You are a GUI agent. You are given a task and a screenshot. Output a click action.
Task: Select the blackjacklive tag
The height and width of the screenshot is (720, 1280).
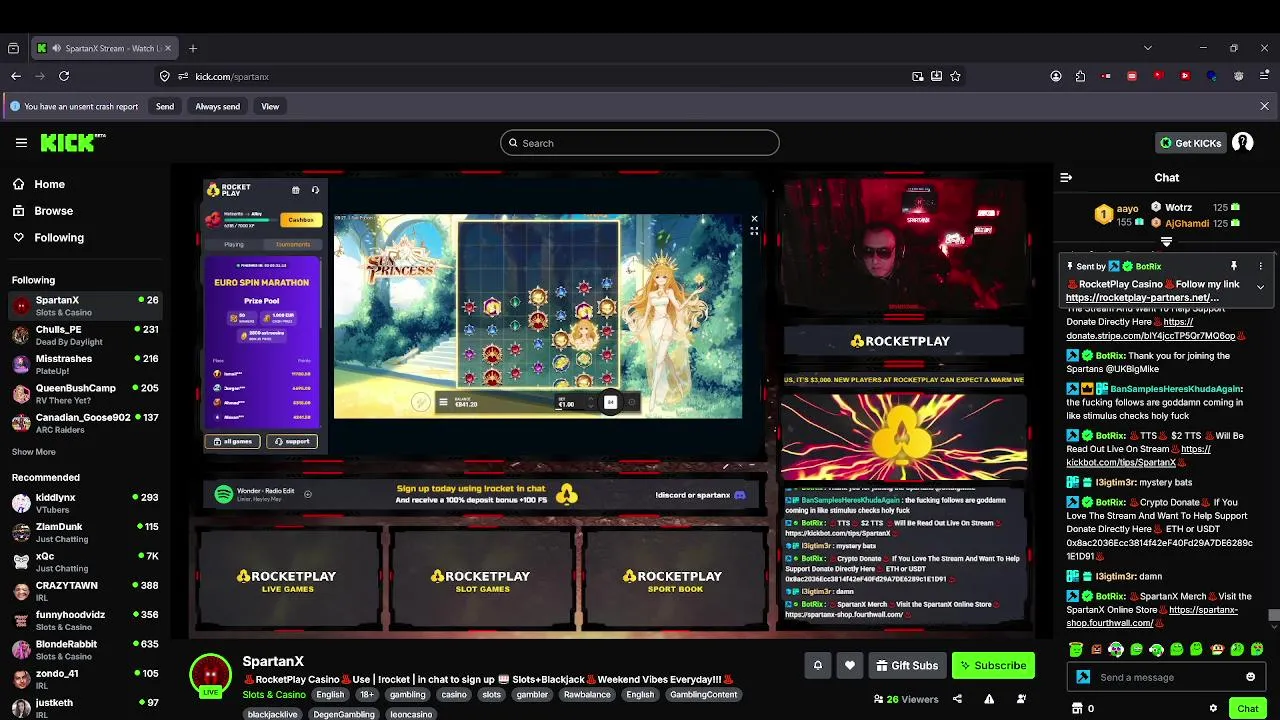[x=272, y=714]
